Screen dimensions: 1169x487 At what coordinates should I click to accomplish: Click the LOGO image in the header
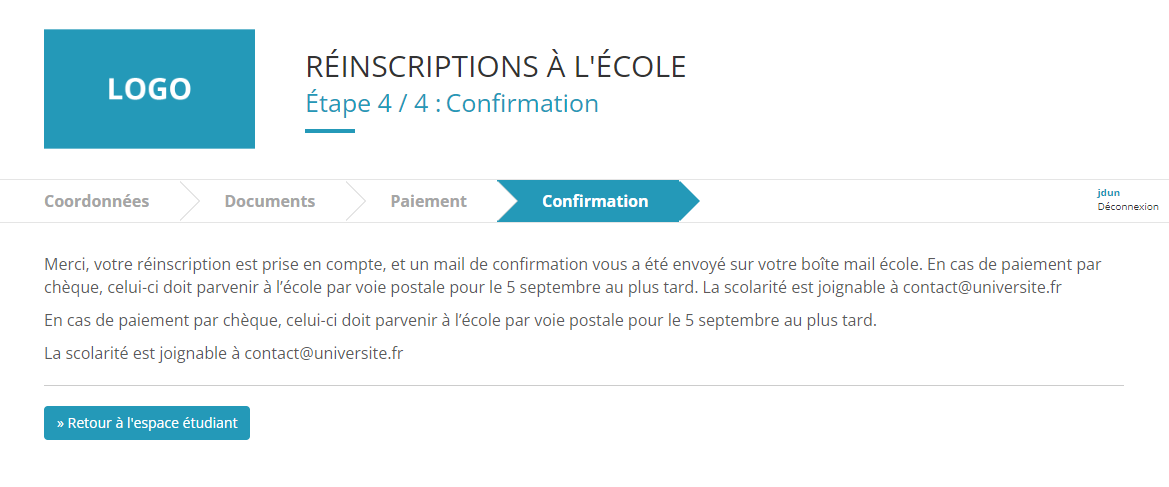click(x=149, y=89)
